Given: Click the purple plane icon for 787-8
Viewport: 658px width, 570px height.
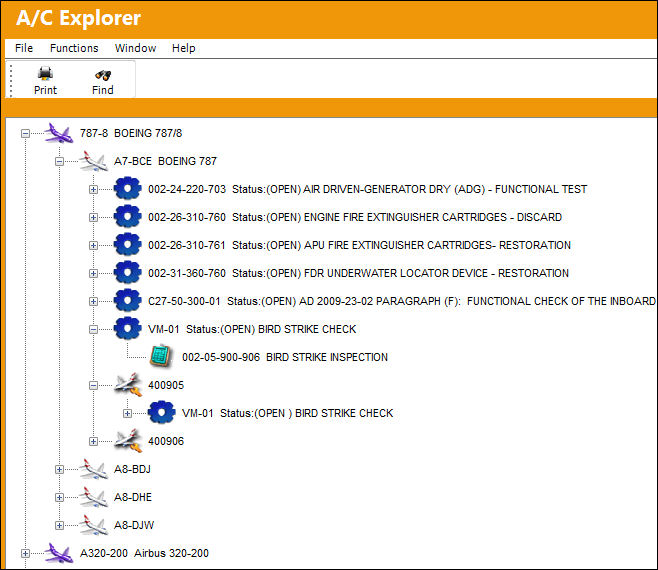Looking at the screenshot, I should (x=59, y=133).
